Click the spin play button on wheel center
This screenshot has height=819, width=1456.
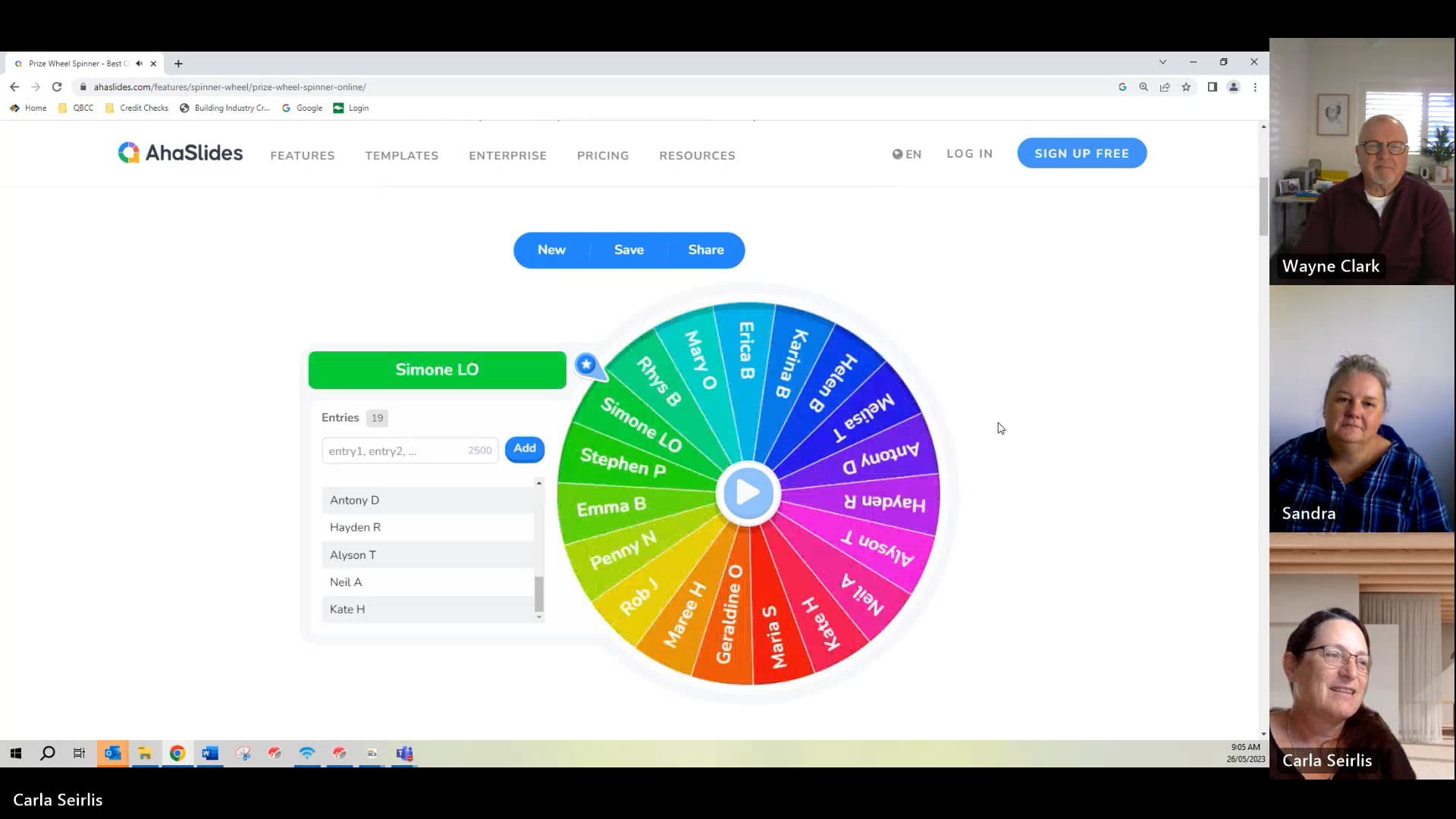748,493
